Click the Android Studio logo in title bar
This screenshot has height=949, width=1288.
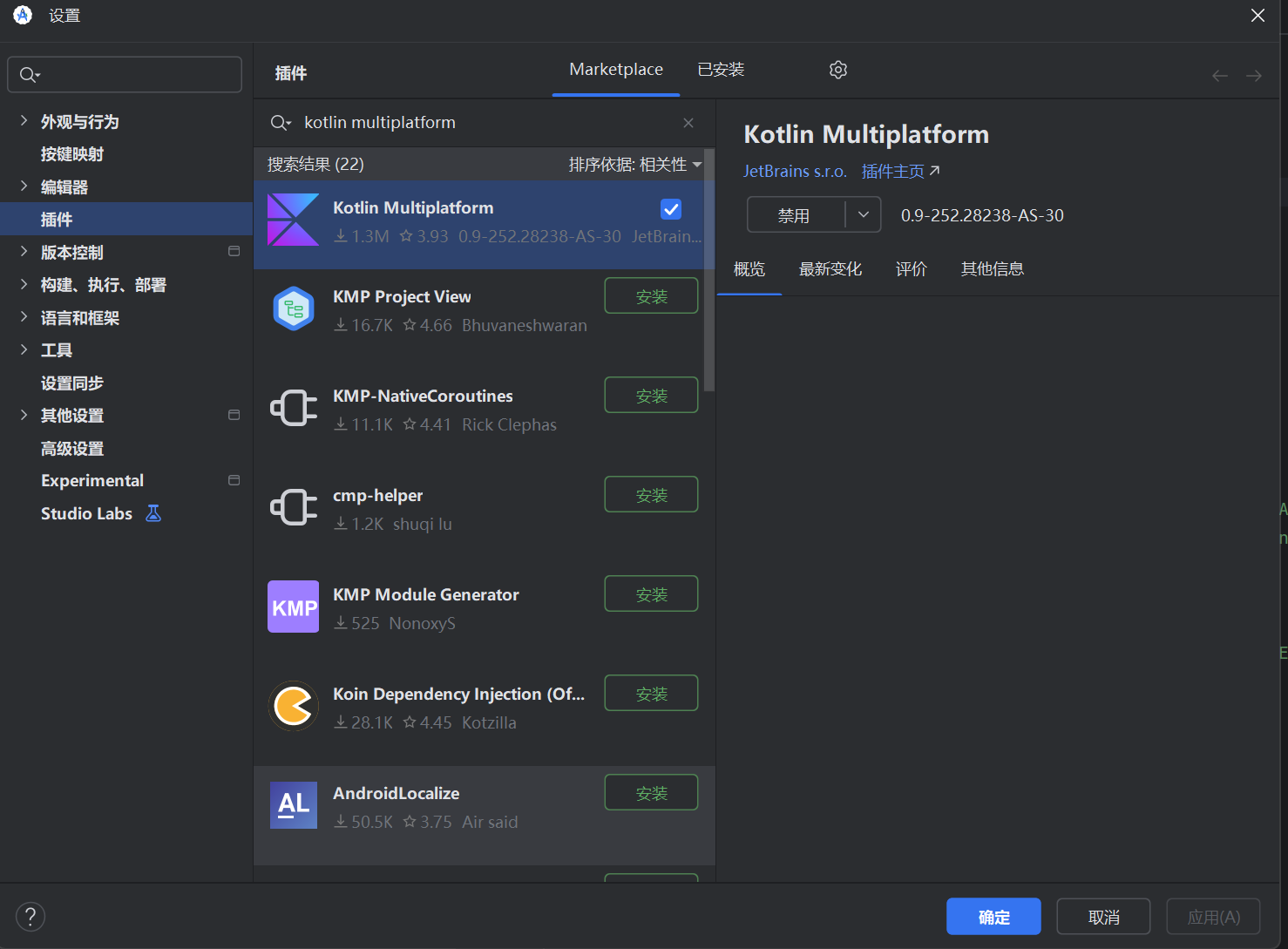pos(23,15)
